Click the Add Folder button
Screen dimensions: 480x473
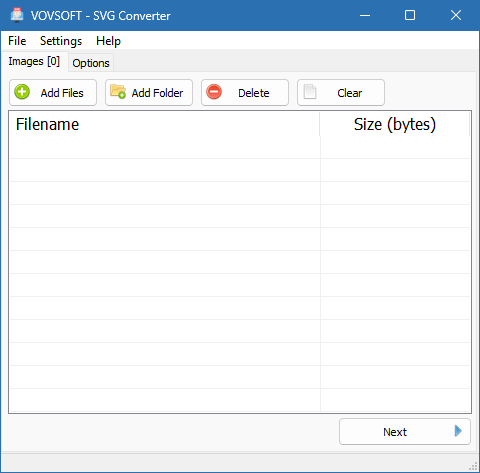(149, 92)
